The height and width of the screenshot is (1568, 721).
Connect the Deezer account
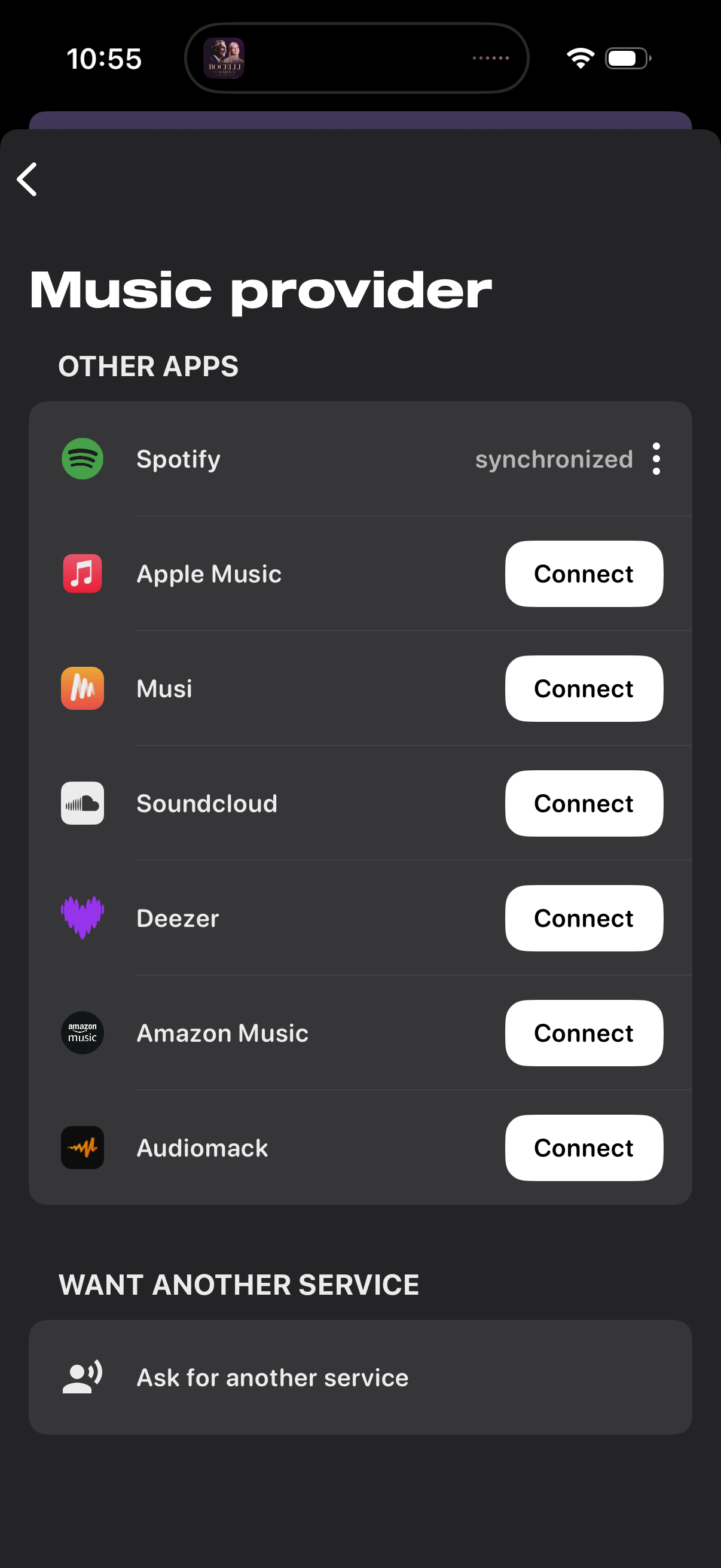(x=583, y=918)
